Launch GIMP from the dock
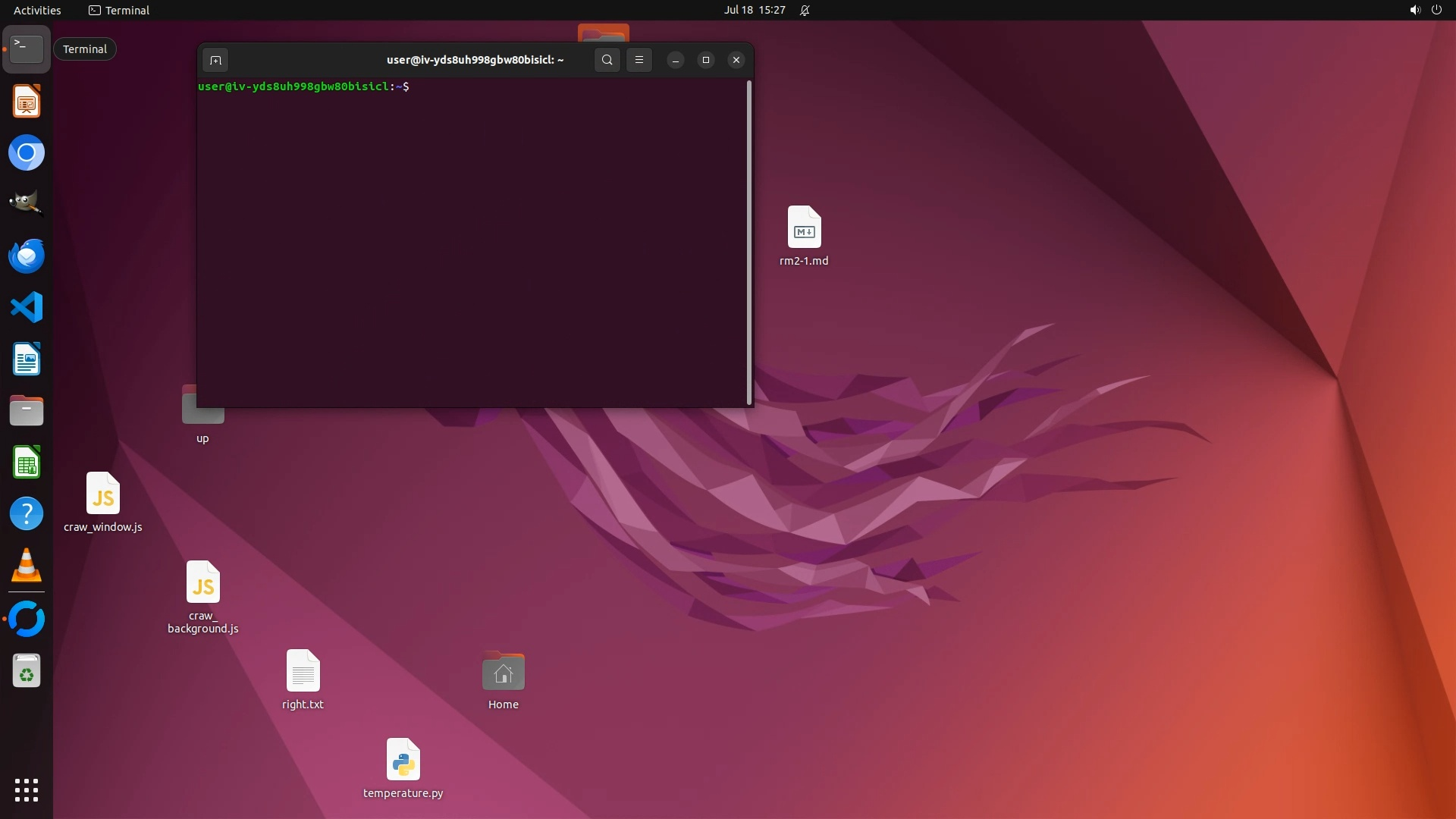Image resolution: width=1456 pixels, height=819 pixels. (27, 204)
